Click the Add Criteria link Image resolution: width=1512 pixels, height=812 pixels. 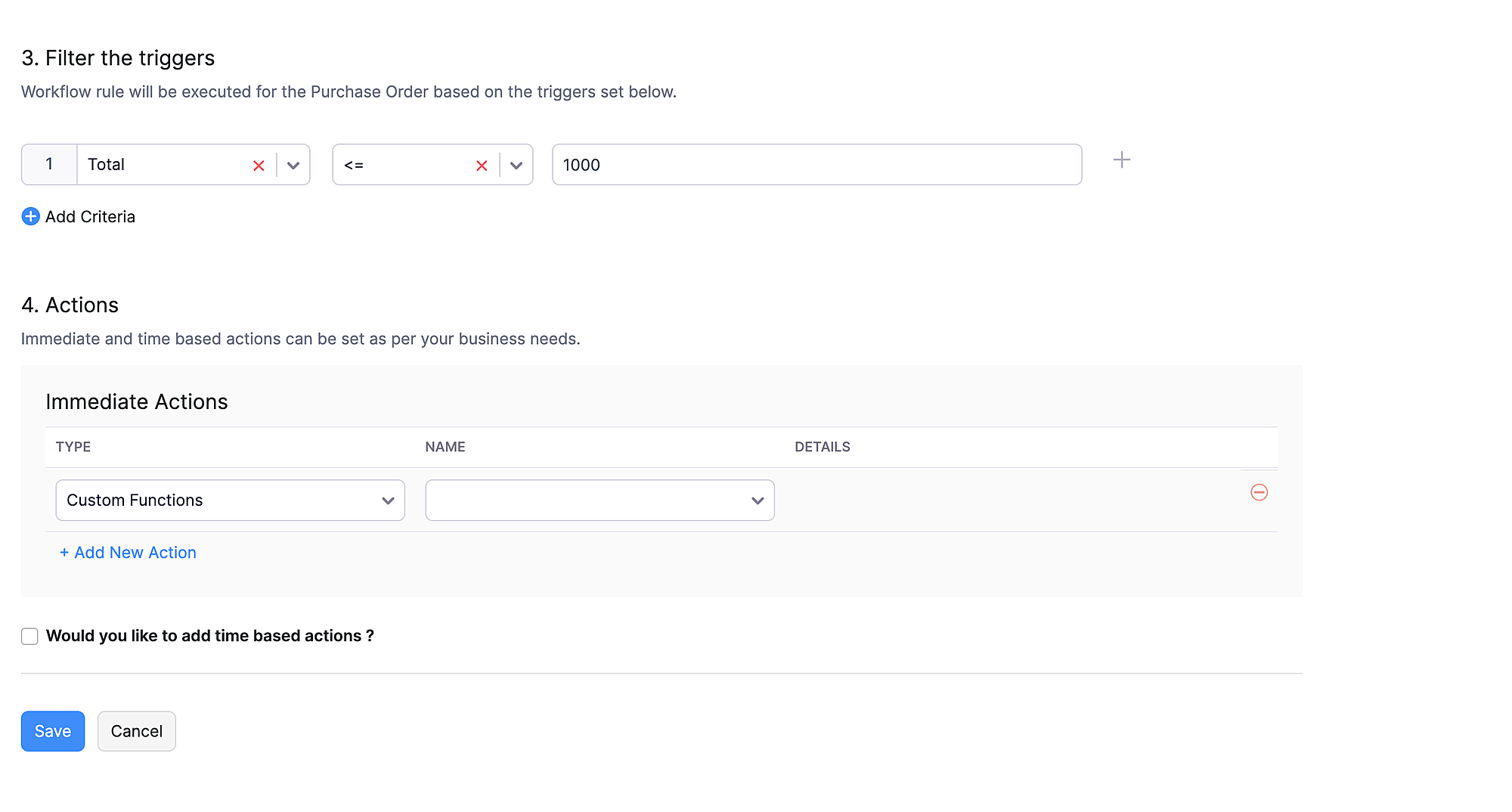pos(90,217)
